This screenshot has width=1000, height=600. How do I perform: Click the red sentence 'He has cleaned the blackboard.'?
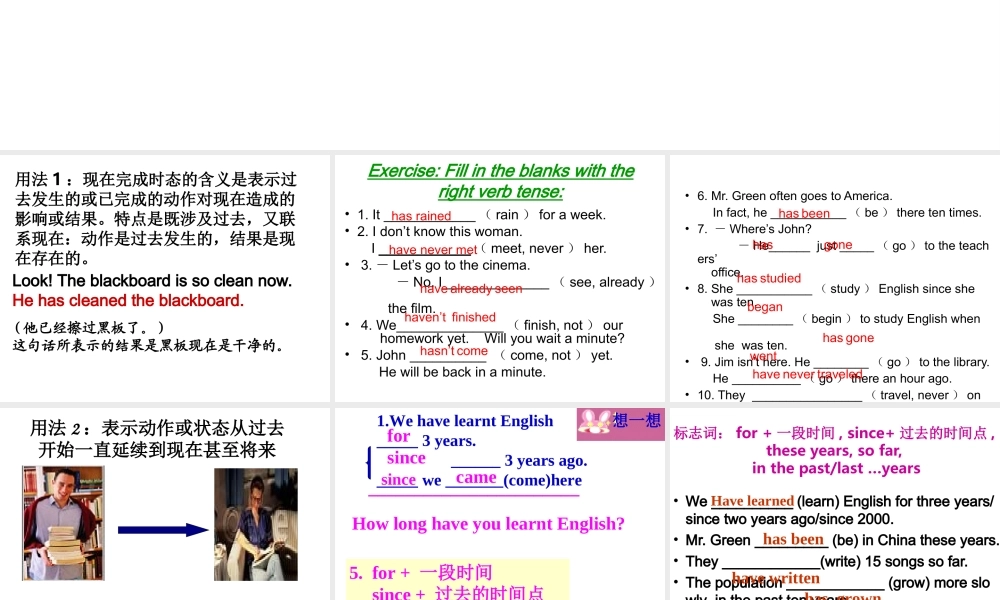point(128,300)
